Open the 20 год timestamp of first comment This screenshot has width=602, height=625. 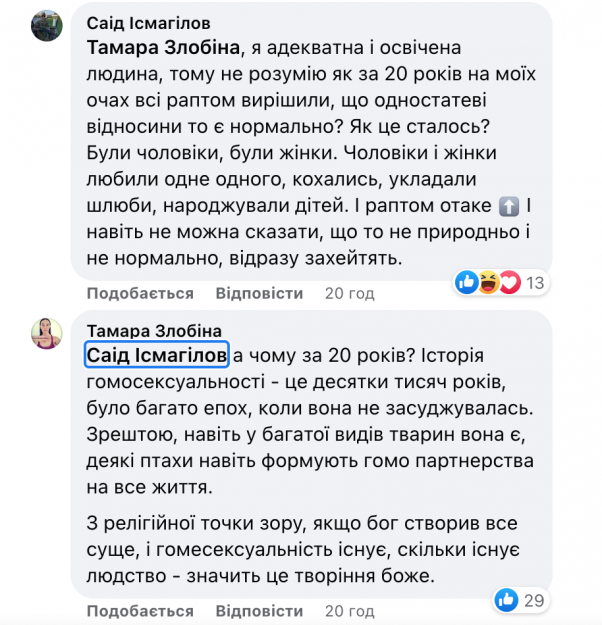tap(349, 293)
